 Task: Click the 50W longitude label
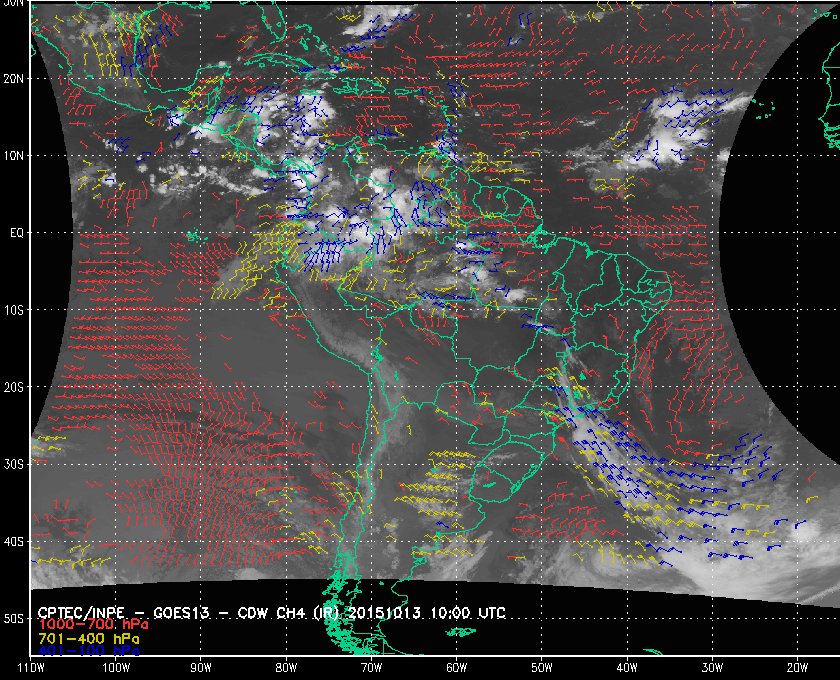(x=542, y=668)
